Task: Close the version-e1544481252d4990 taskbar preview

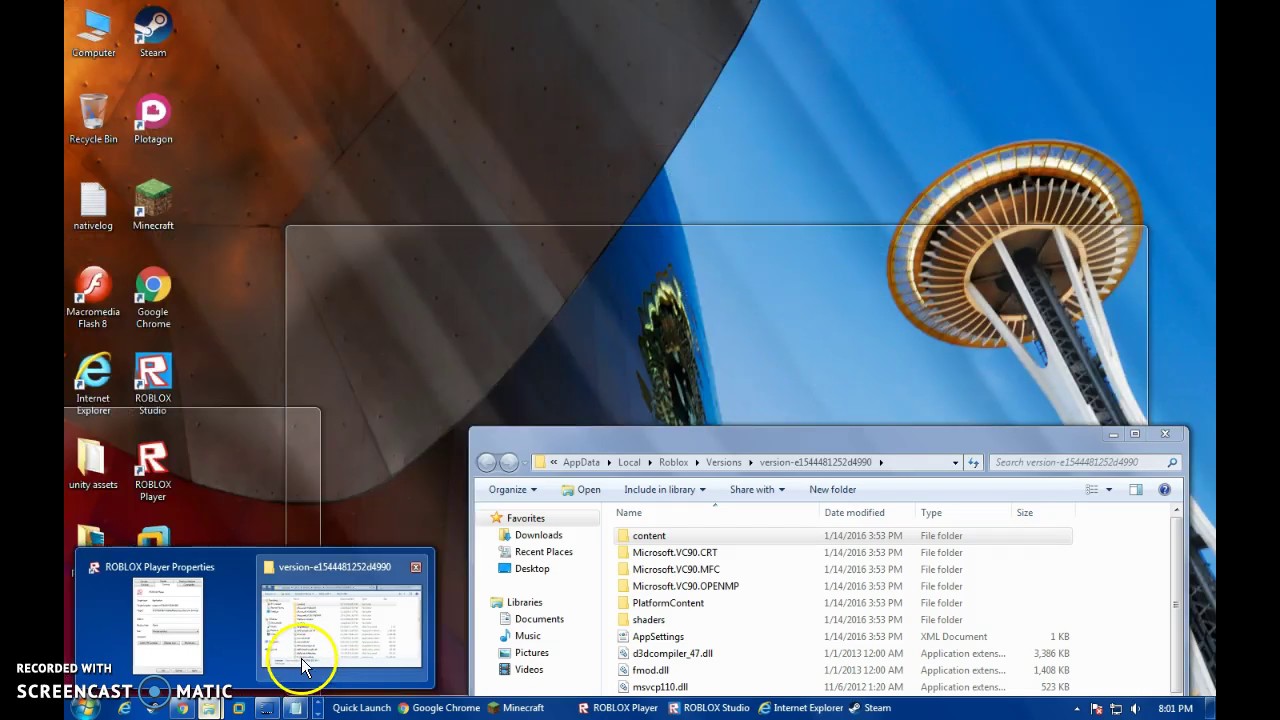Action: click(x=415, y=567)
